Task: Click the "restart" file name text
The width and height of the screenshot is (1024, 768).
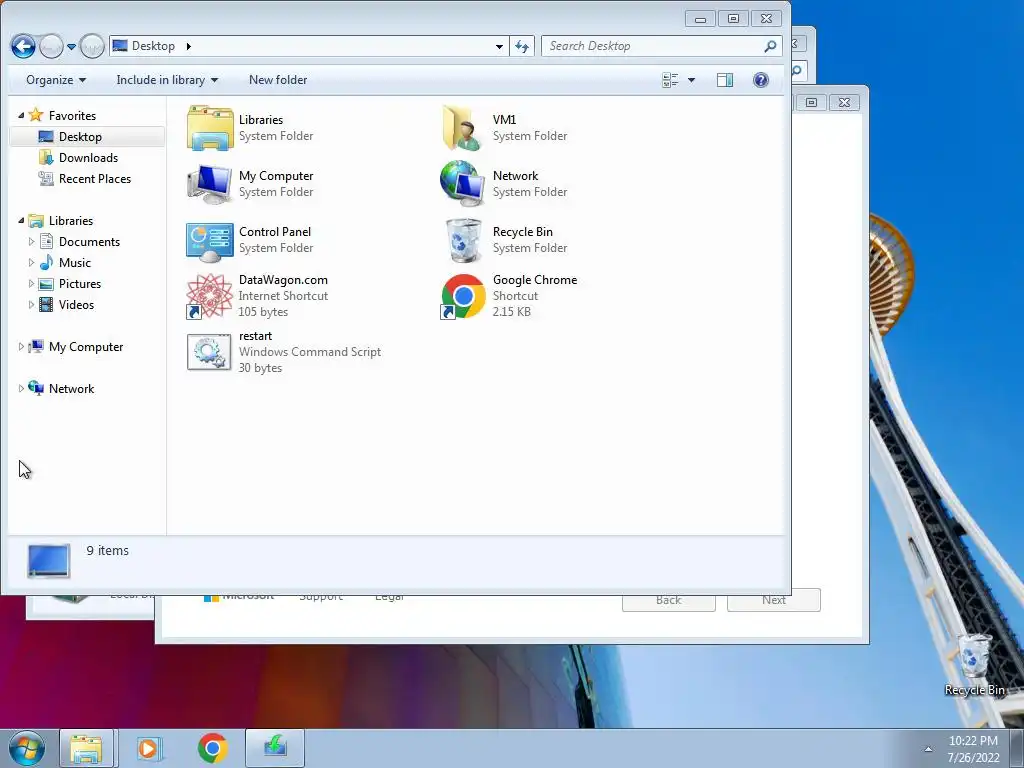Action: click(x=255, y=336)
